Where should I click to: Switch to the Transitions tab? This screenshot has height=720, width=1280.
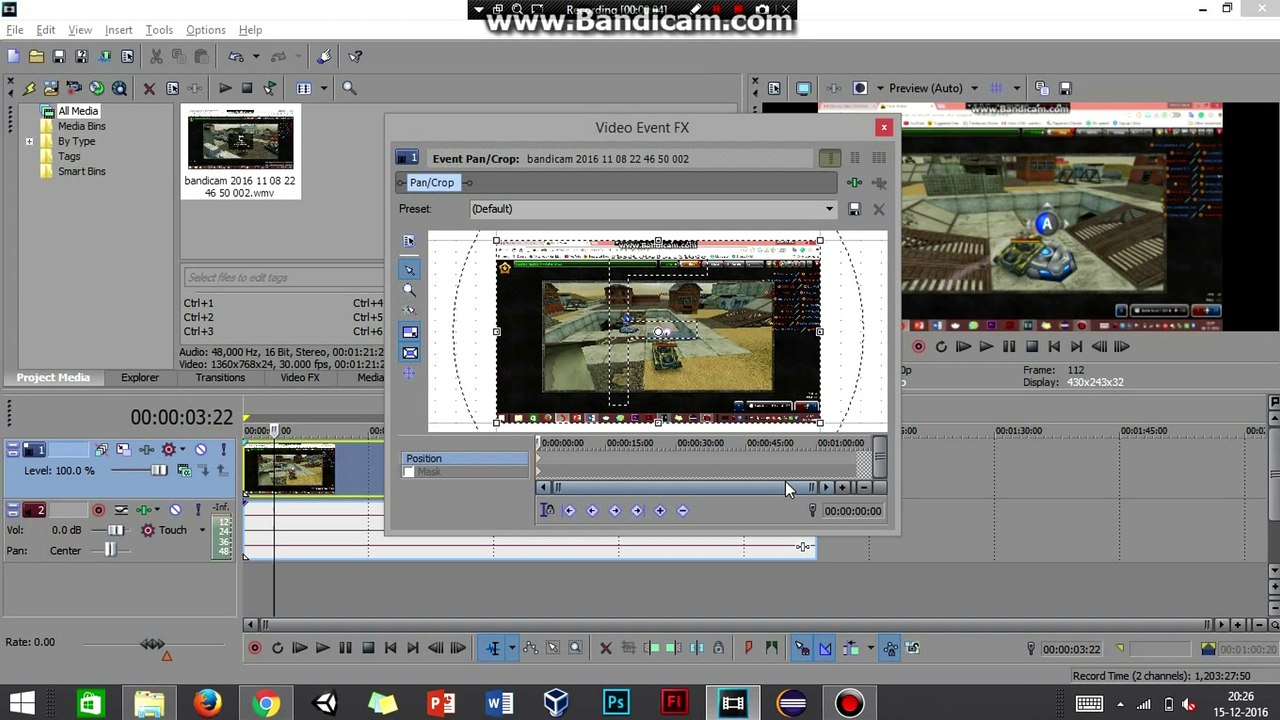tap(220, 378)
